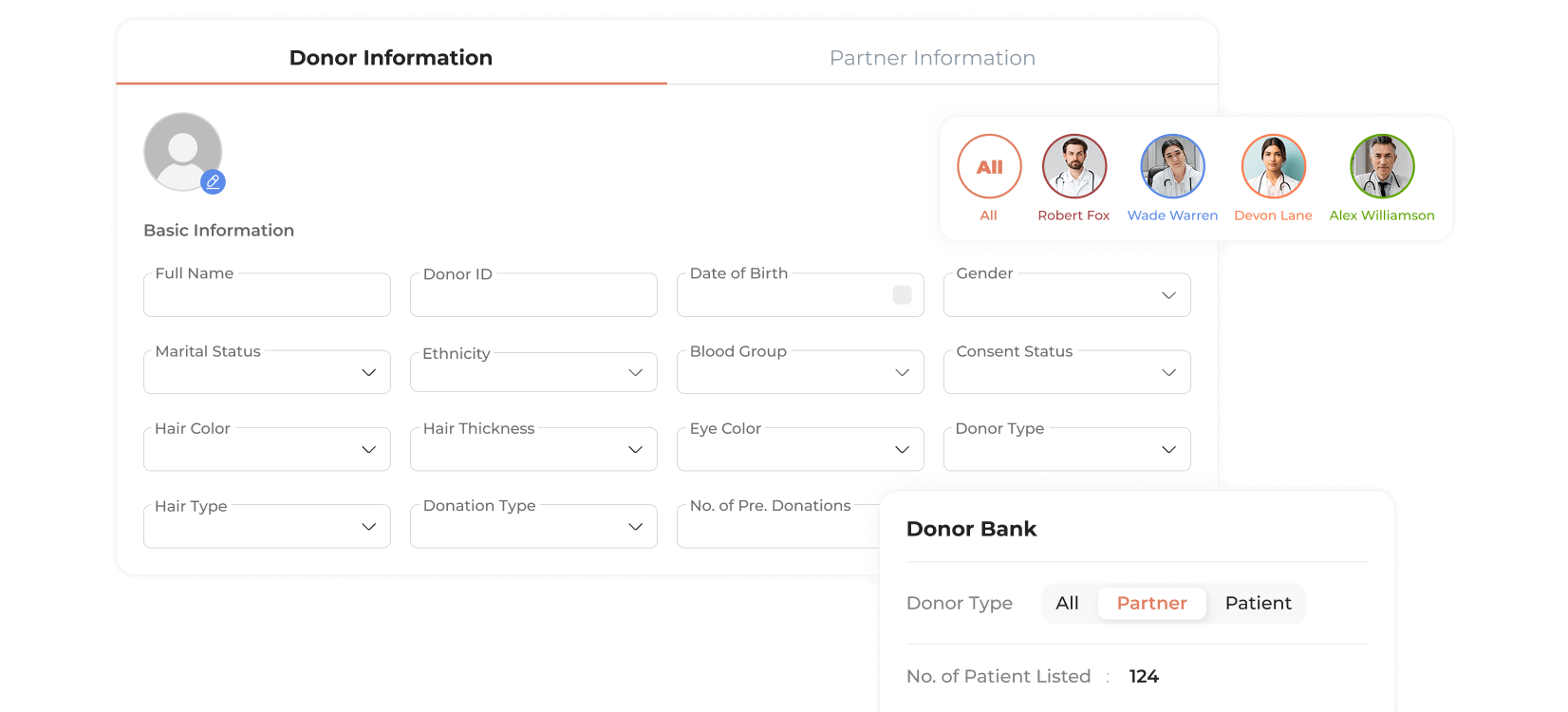The height and width of the screenshot is (712, 1568).
Task: Open the Donor Information tab
Action: pos(391,58)
